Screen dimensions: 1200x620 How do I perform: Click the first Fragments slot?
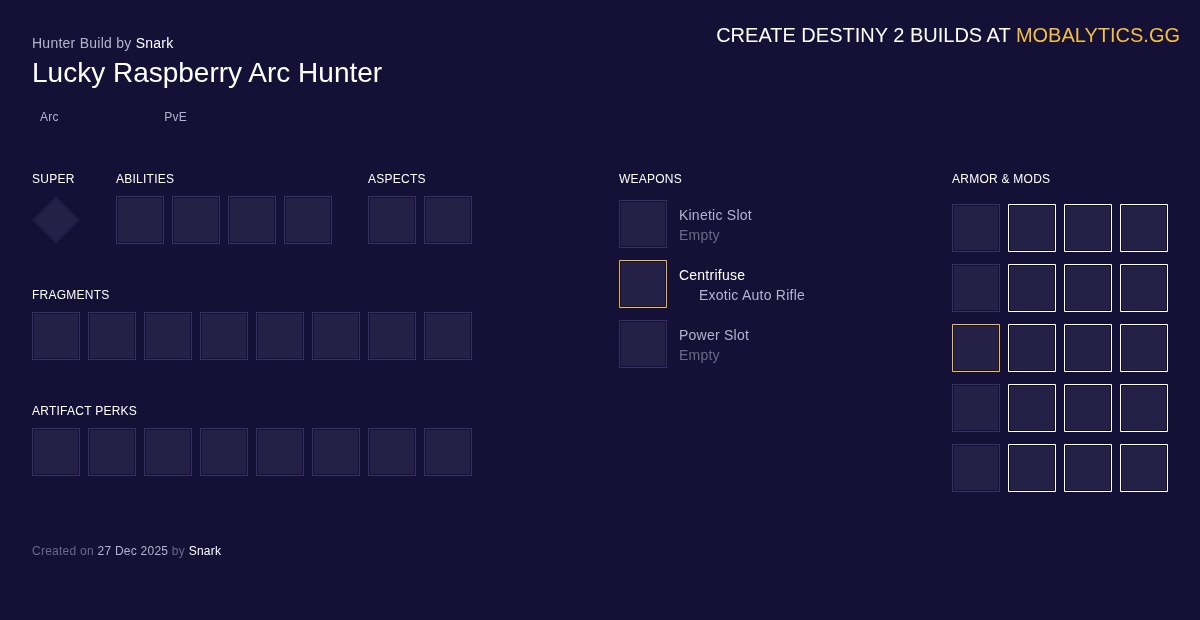point(56,336)
